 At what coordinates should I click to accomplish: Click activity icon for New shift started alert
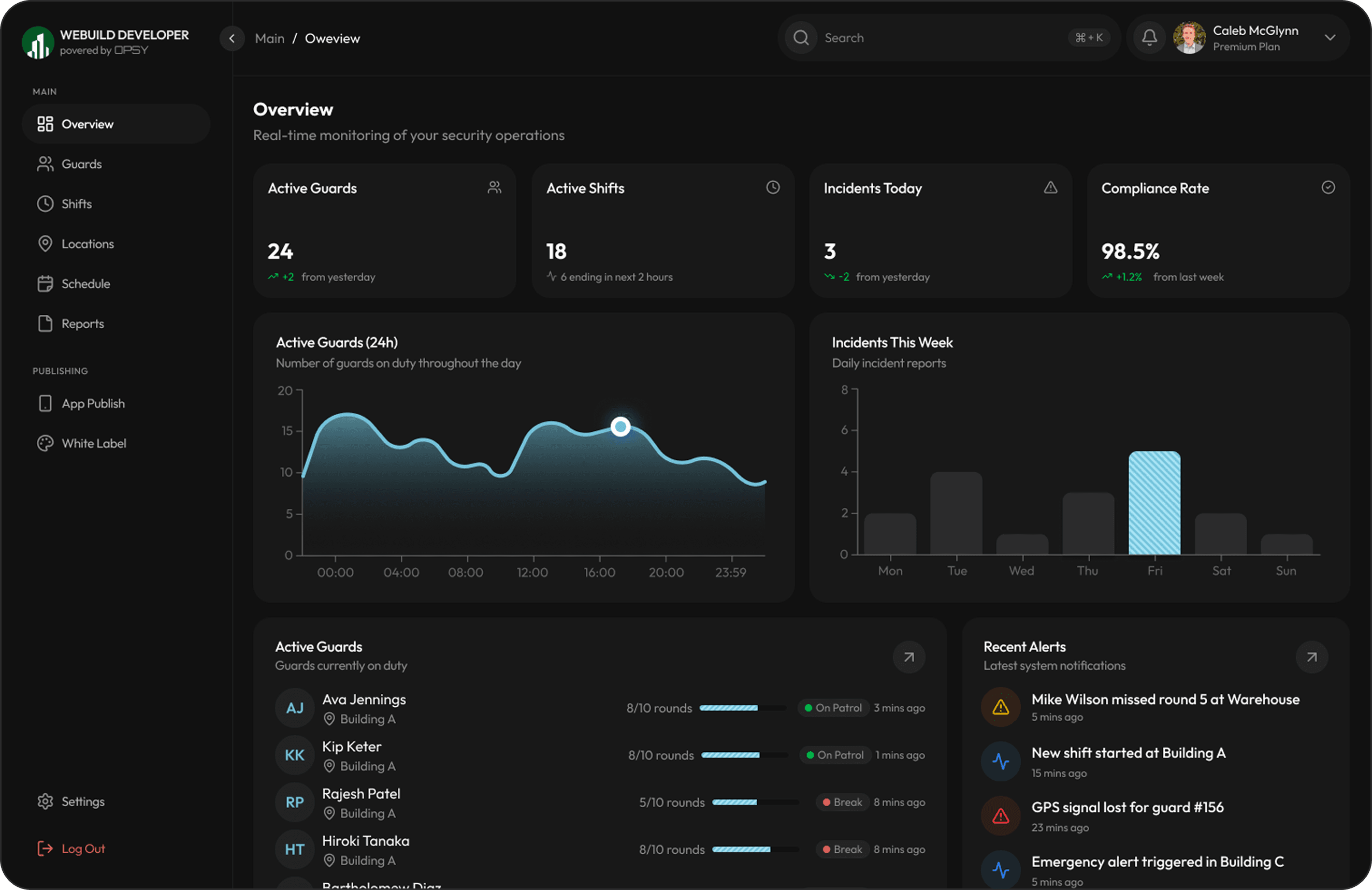click(x=1001, y=762)
